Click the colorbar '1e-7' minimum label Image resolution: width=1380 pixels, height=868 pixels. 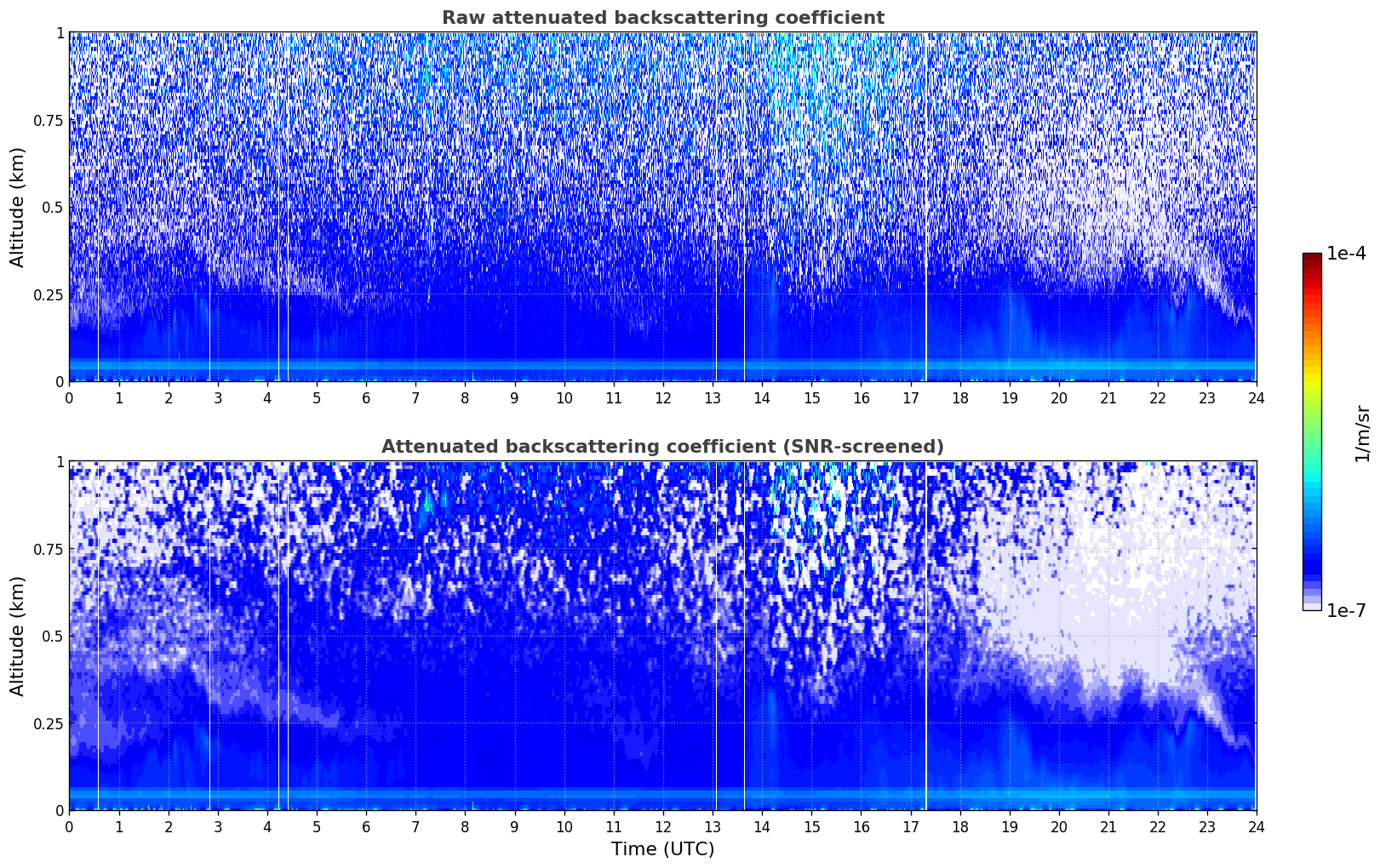[1346, 611]
